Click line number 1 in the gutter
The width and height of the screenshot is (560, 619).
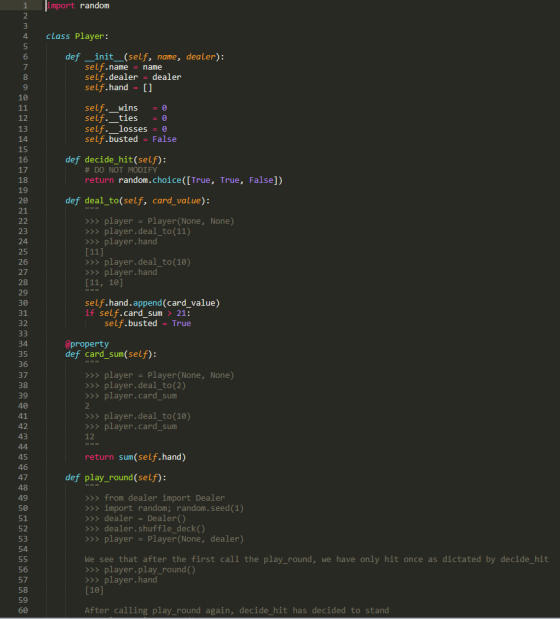[x=25, y=6]
